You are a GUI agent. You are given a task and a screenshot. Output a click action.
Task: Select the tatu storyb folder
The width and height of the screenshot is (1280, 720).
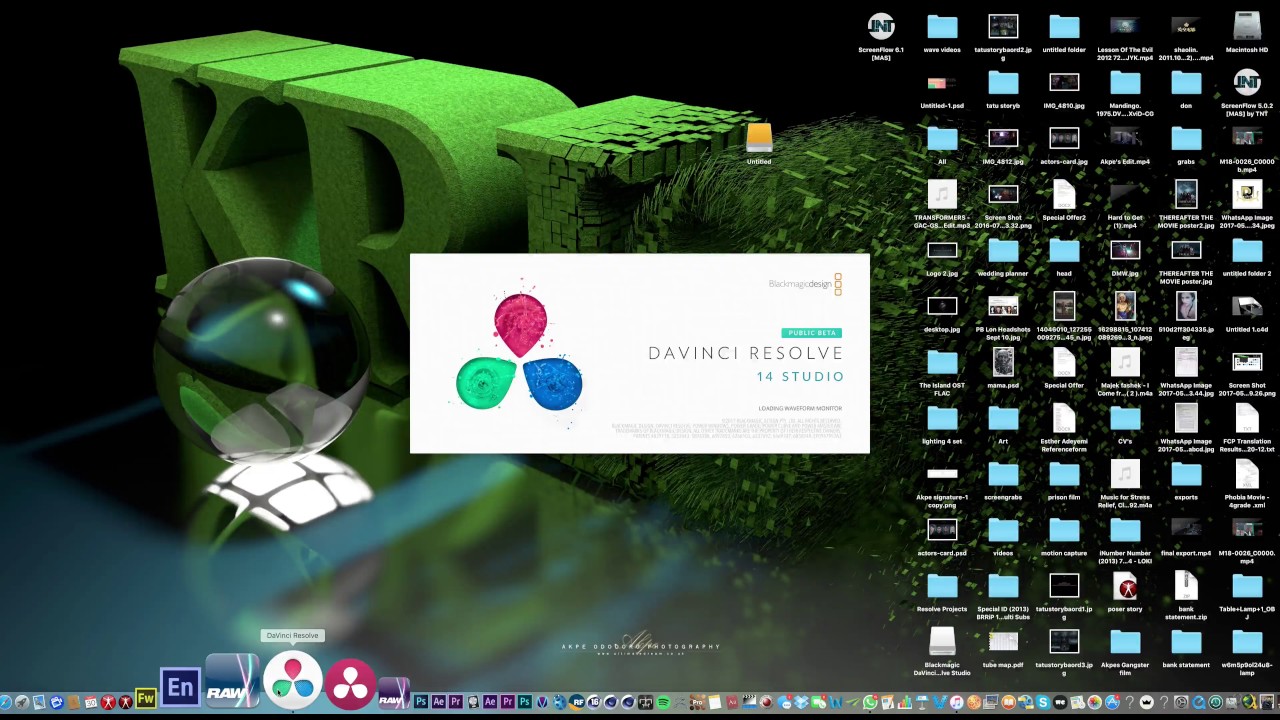coord(1003,89)
